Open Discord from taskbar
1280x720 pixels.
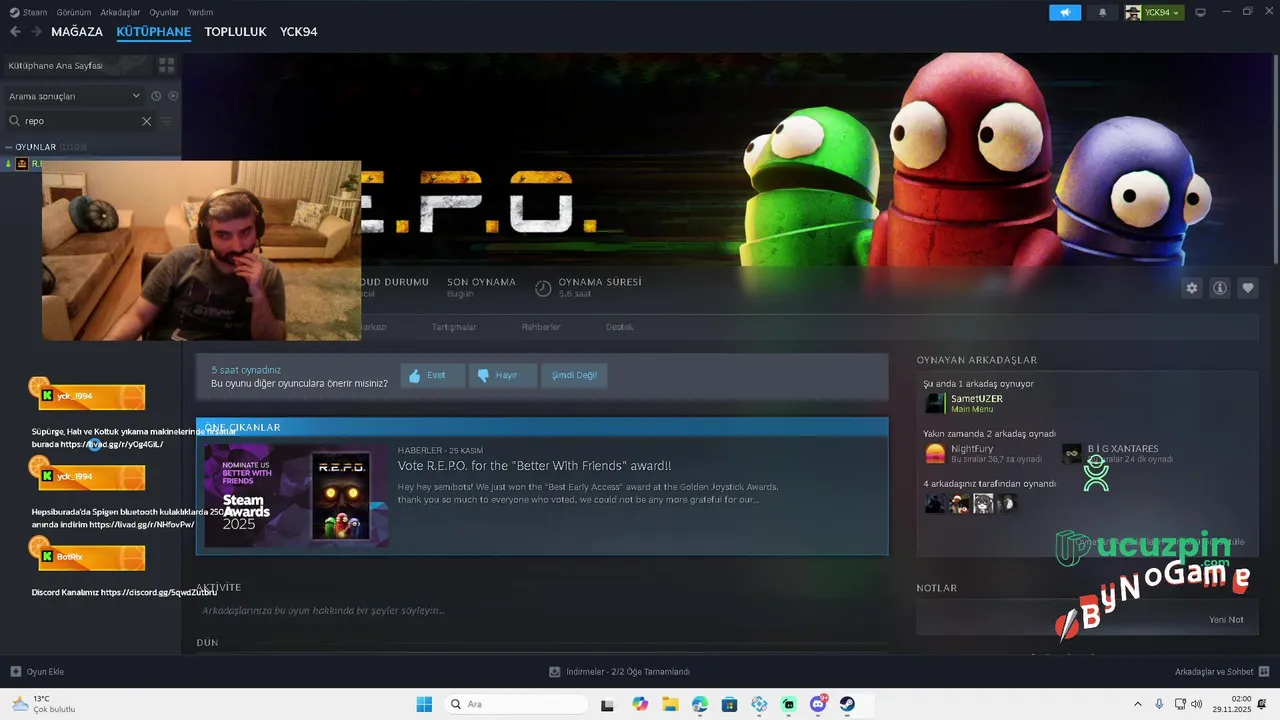pyautogui.click(x=818, y=704)
